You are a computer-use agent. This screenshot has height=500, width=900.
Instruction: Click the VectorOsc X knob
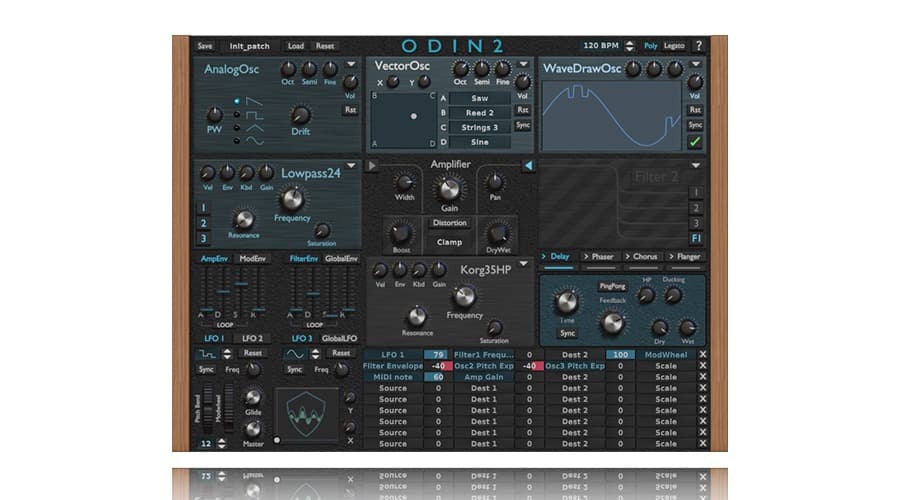393,82
